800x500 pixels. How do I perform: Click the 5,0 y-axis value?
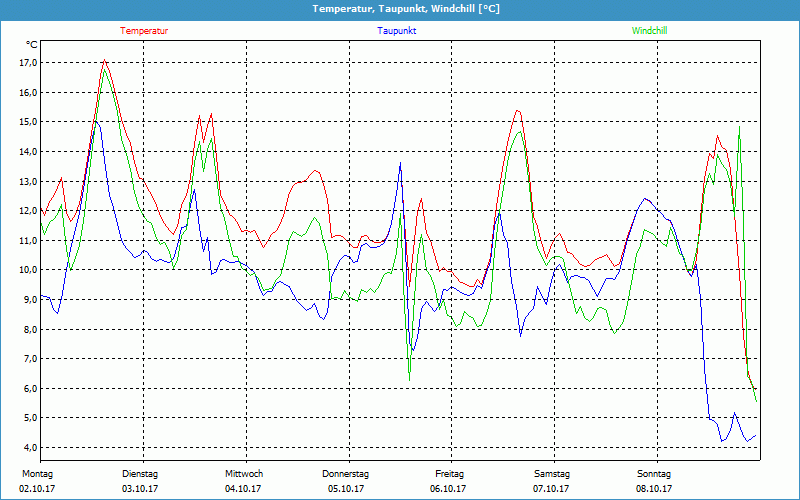click(x=31, y=418)
